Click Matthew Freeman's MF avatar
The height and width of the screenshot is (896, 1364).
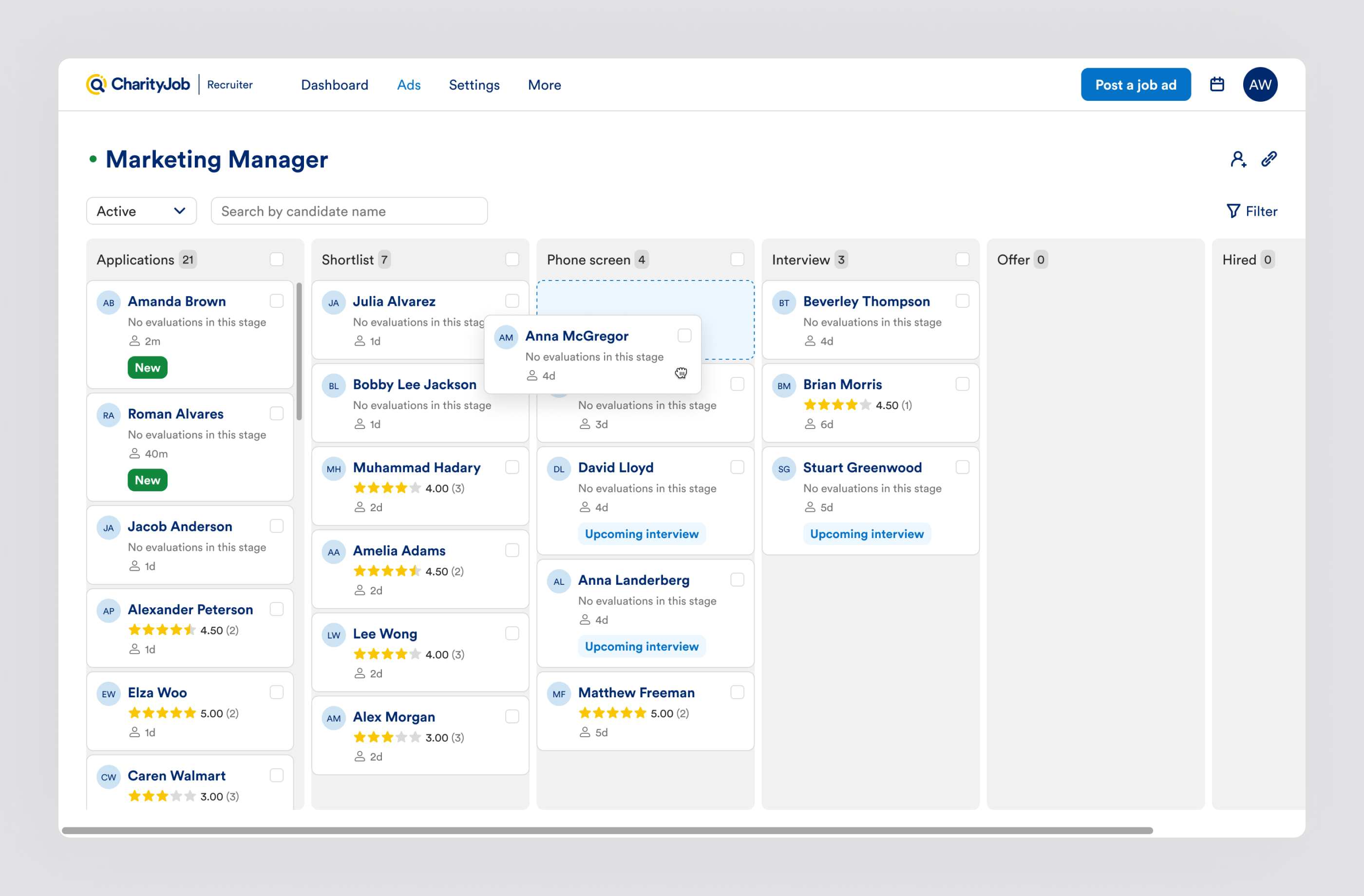click(559, 694)
